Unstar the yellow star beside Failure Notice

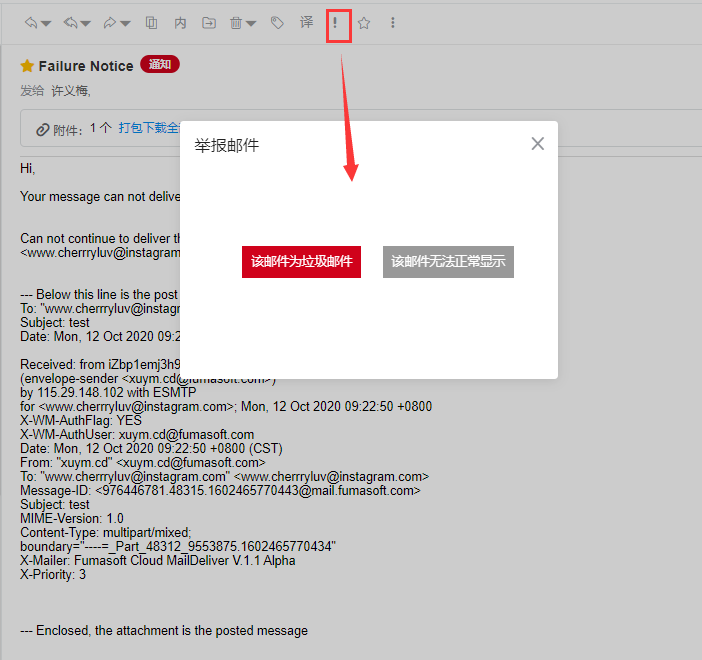[27, 66]
